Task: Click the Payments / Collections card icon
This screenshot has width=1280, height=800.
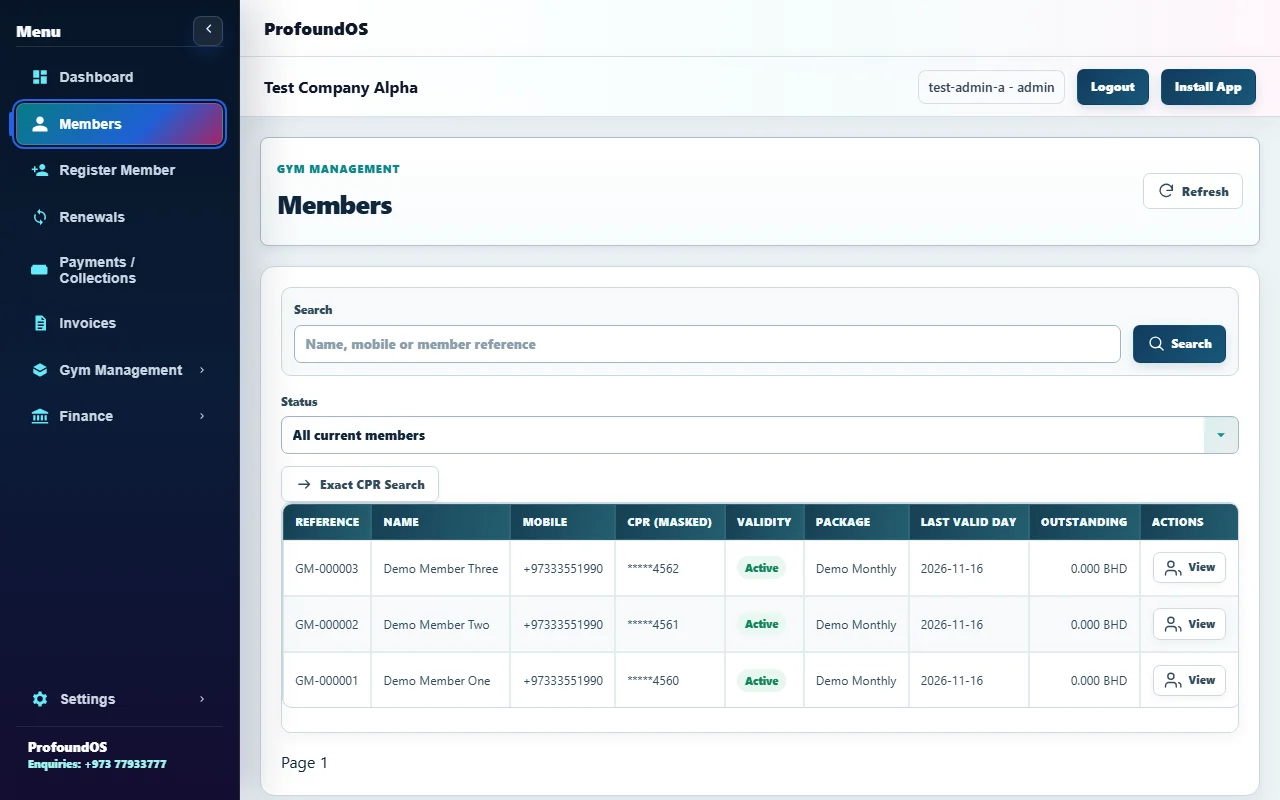Action: (x=40, y=270)
